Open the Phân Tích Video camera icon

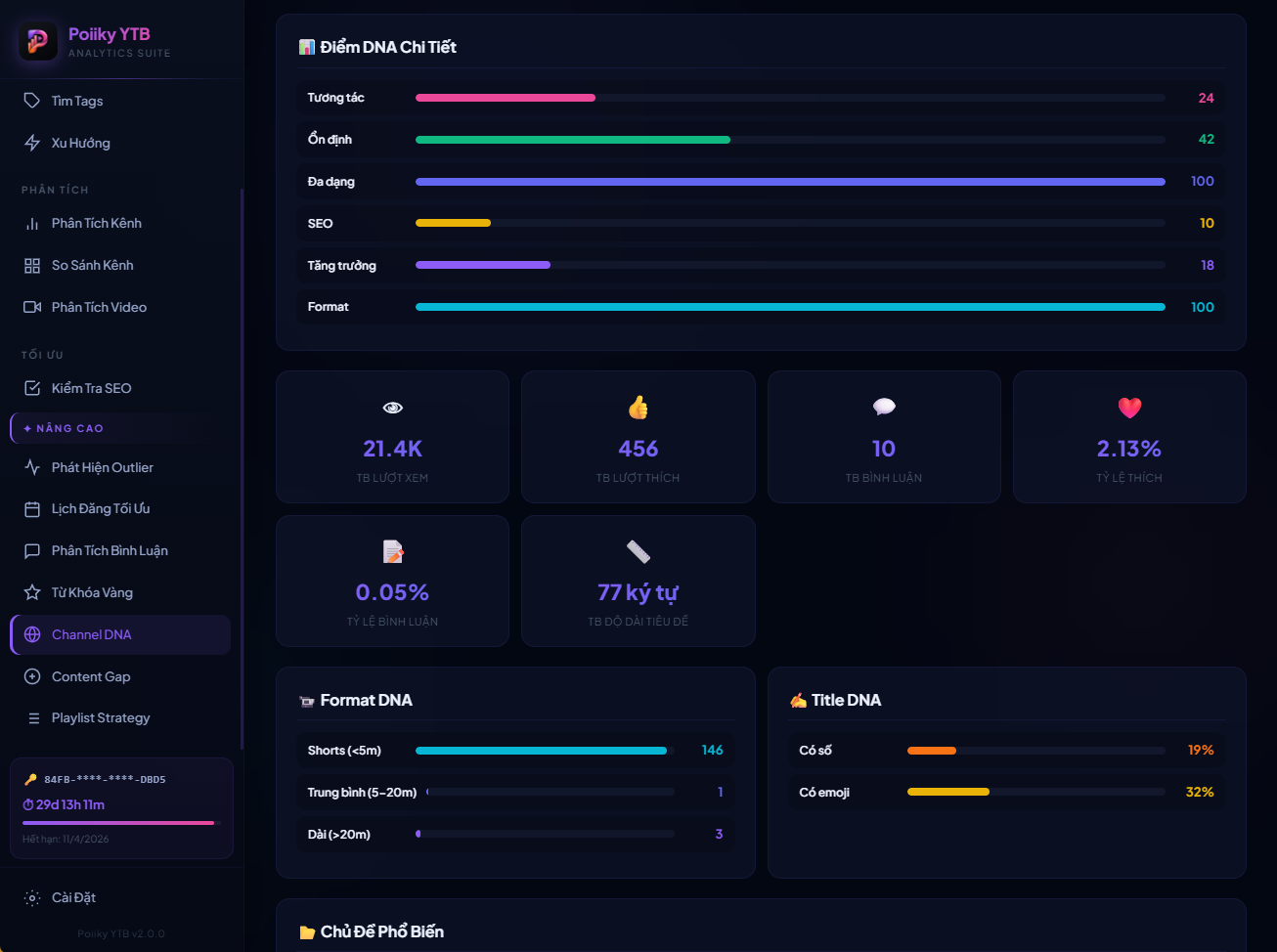(x=32, y=307)
